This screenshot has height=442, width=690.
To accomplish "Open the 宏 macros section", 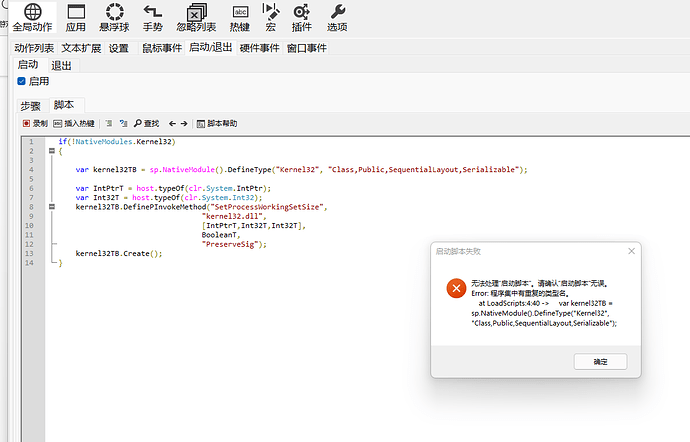I will [x=270, y=18].
